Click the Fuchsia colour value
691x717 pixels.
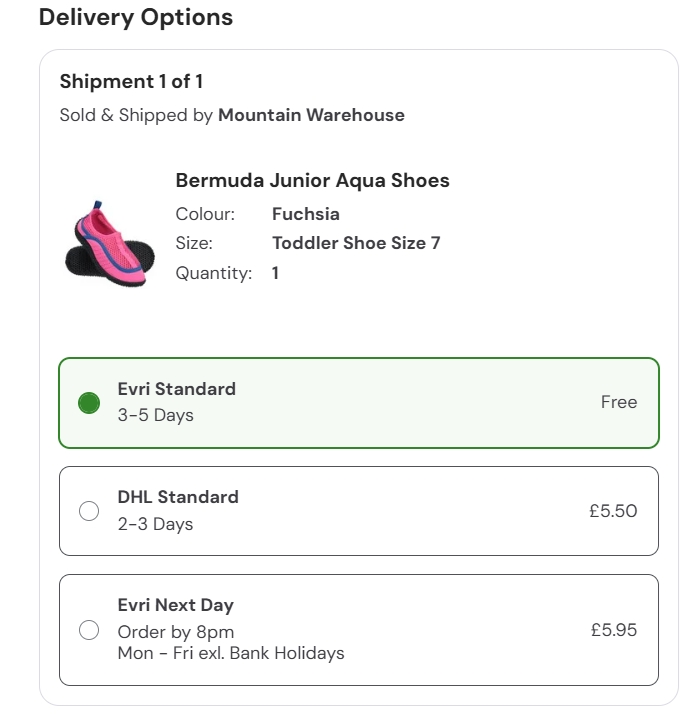click(x=306, y=214)
